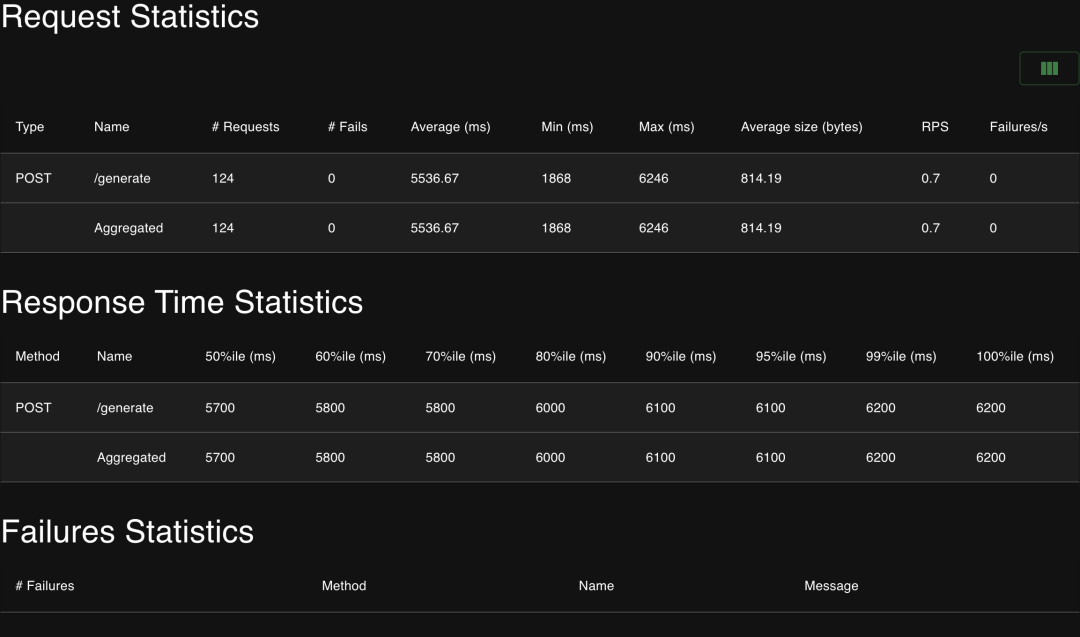
Task: Select the Min (ms) column header
Action: pyautogui.click(x=567, y=127)
